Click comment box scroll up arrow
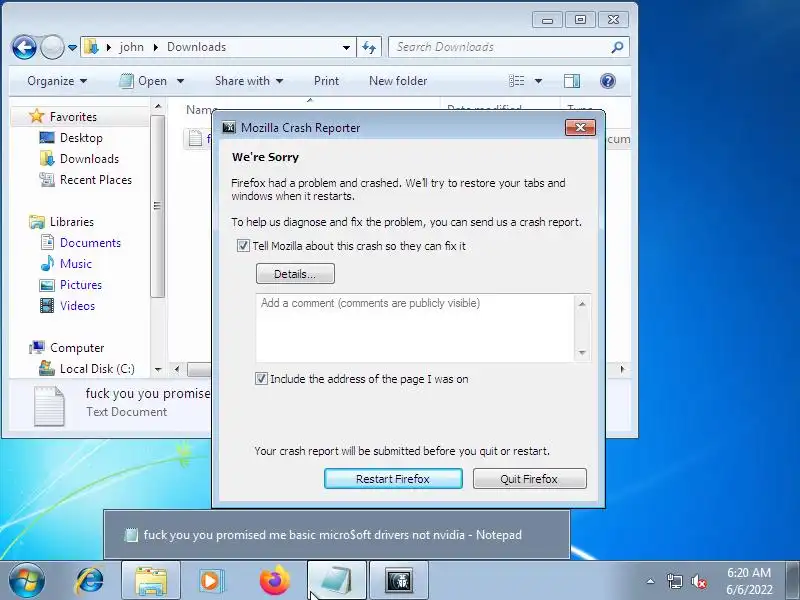The image size is (800, 600). point(582,304)
